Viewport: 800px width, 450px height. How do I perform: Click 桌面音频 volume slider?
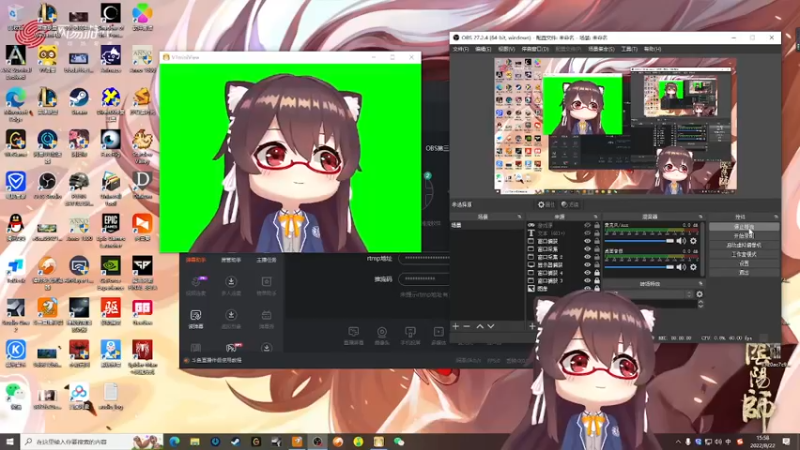(x=639, y=267)
